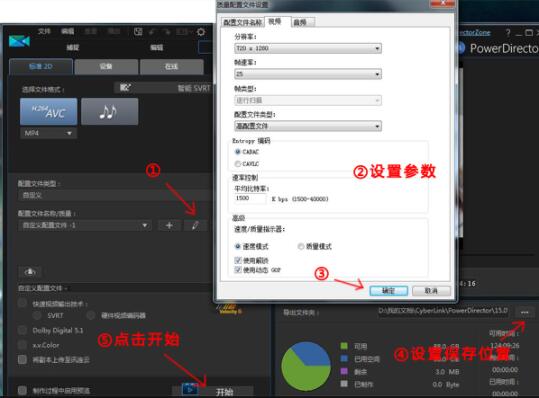The height and width of the screenshot is (398, 539).
Task: Click the redo arrow in PowerDirector toolbar
Action: (x=167, y=32)
